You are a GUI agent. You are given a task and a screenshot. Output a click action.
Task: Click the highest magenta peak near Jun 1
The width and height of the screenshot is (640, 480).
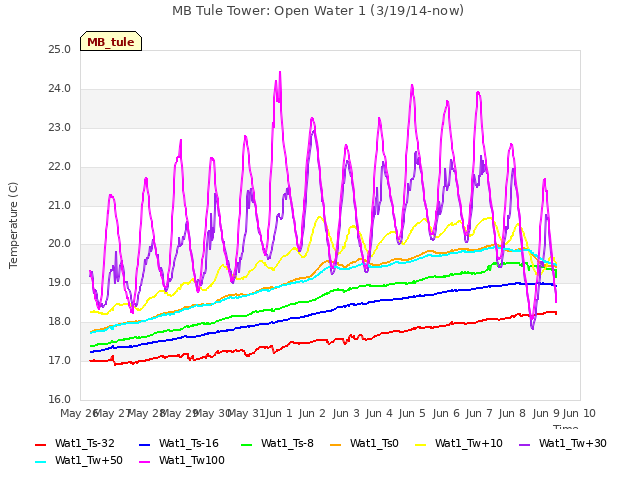pyautogui.click(x=280, y=73)
